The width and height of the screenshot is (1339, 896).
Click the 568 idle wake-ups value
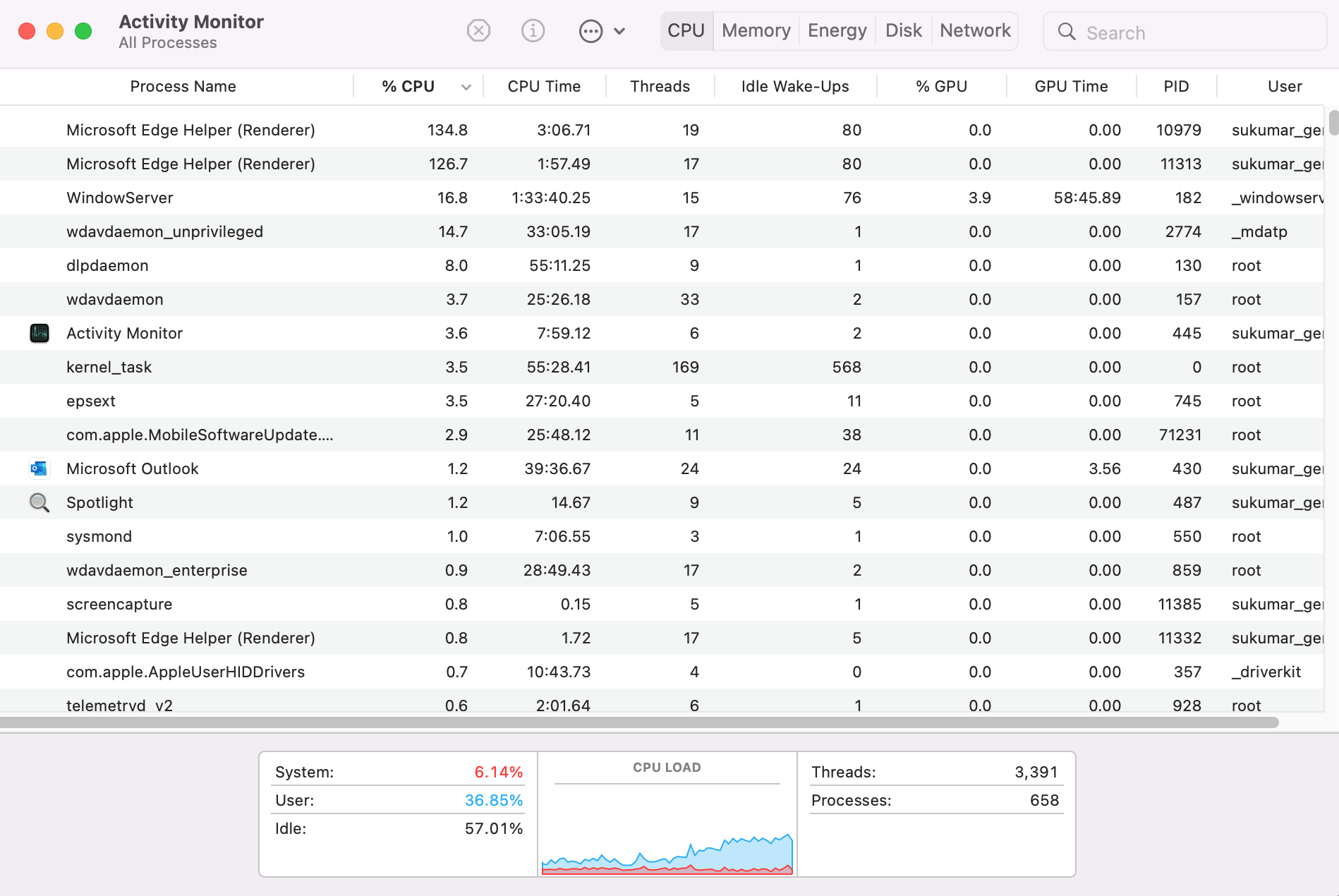coord(847,367)
